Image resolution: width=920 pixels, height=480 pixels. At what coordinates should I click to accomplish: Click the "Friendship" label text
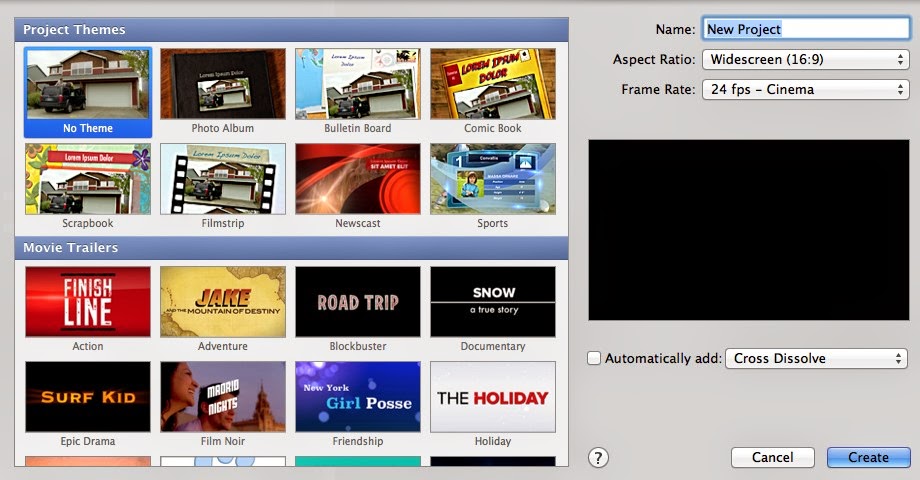pos(358,441)
